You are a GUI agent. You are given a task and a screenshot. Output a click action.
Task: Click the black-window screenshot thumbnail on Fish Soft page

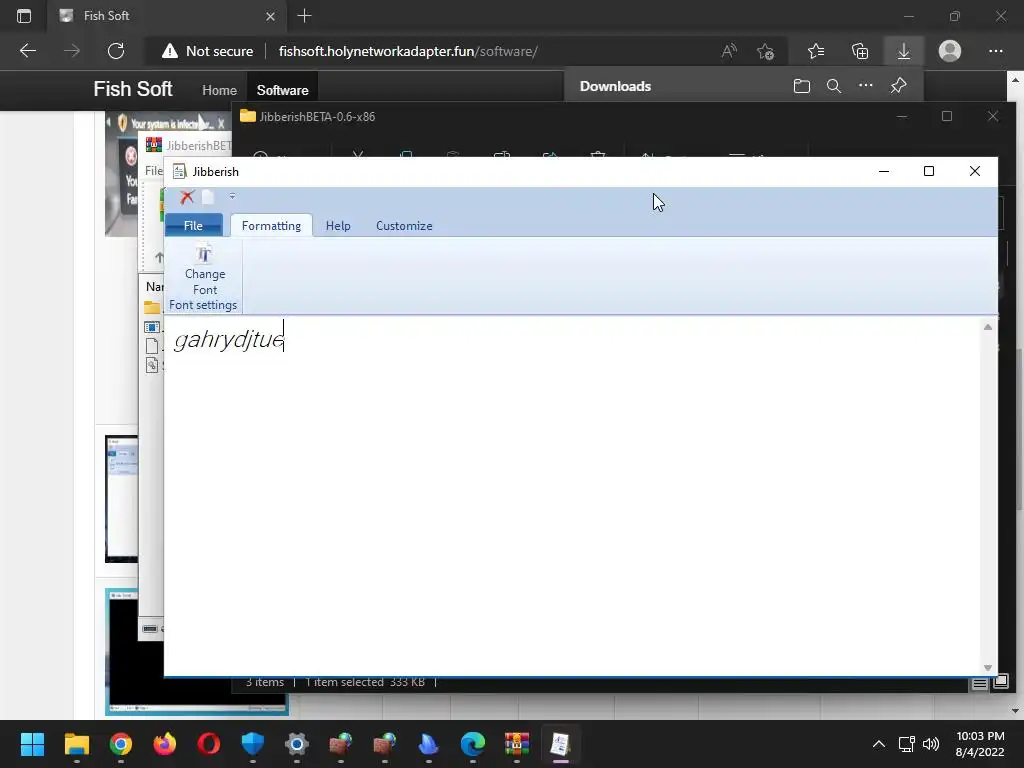196,652
